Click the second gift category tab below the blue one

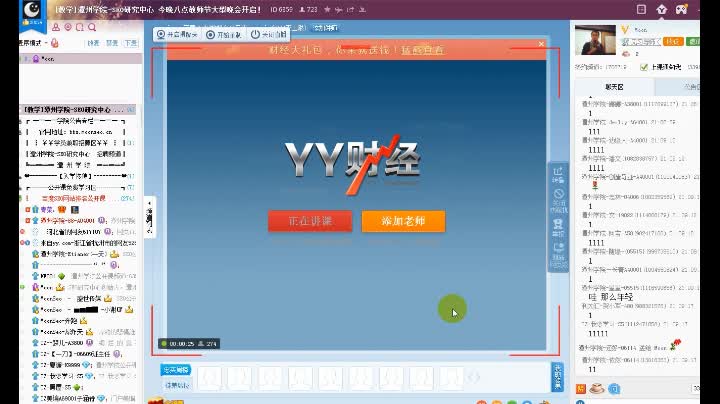pos(176,385)
